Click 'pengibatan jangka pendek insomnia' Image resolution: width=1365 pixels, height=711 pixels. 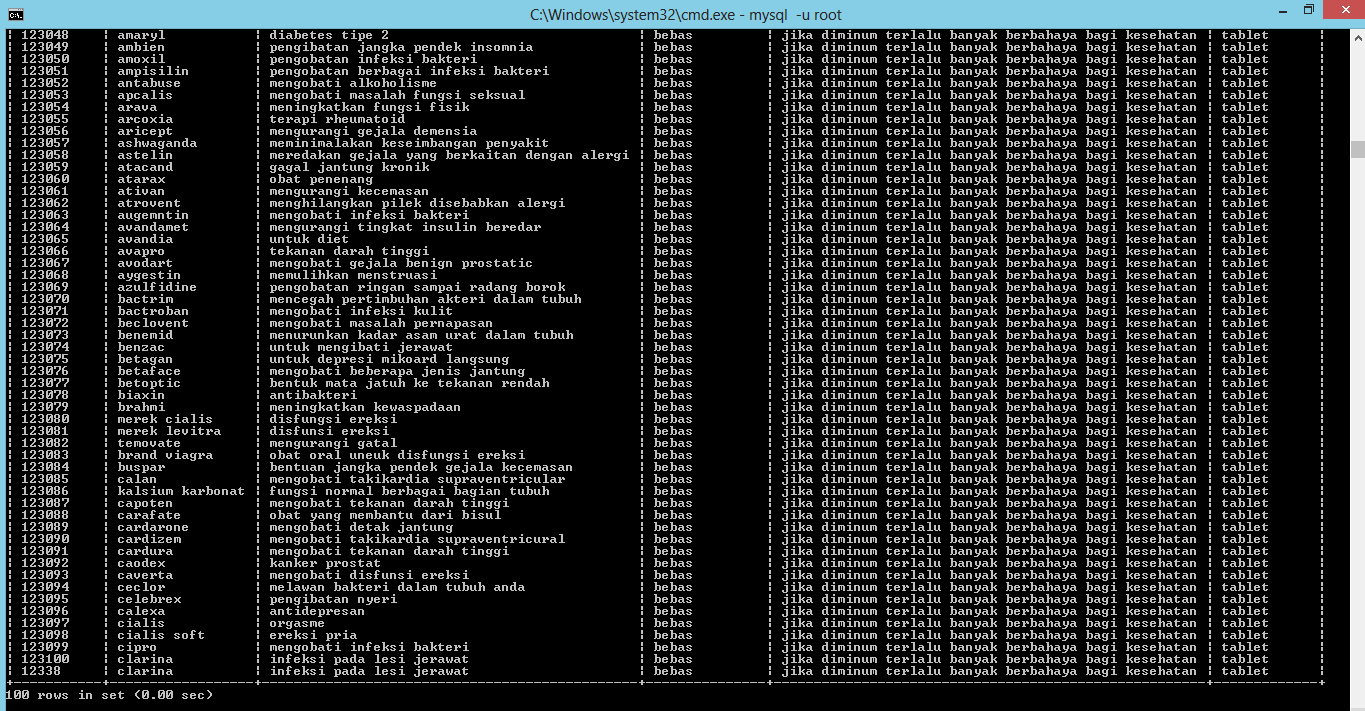tap(401, 47)
